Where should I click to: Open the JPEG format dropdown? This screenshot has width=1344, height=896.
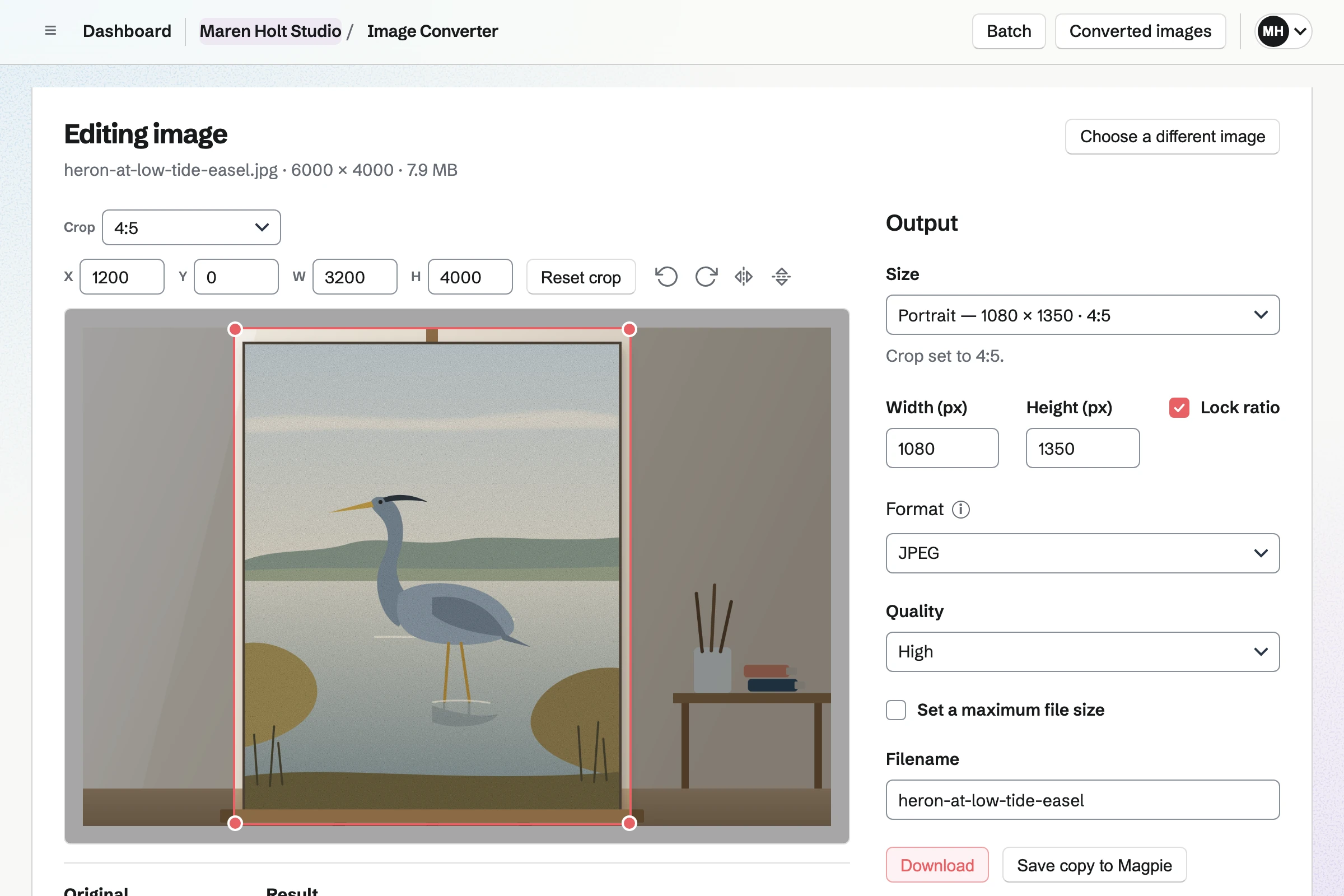click(1082, 553)
